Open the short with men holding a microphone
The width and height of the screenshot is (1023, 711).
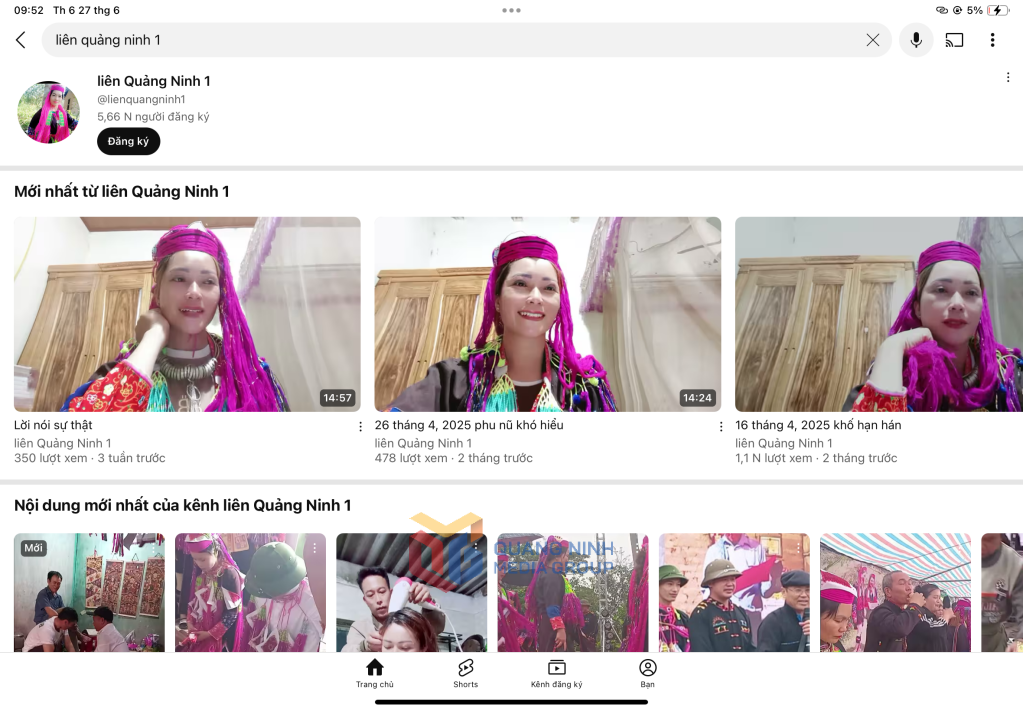[x=734, y=592]
